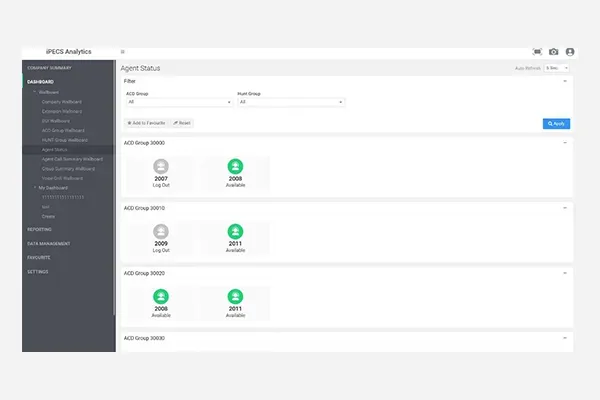Click the ACD Group 30020 heading
Image resolution: width=600 pixels, height=400 pixels.
click(x=144, y=273)
